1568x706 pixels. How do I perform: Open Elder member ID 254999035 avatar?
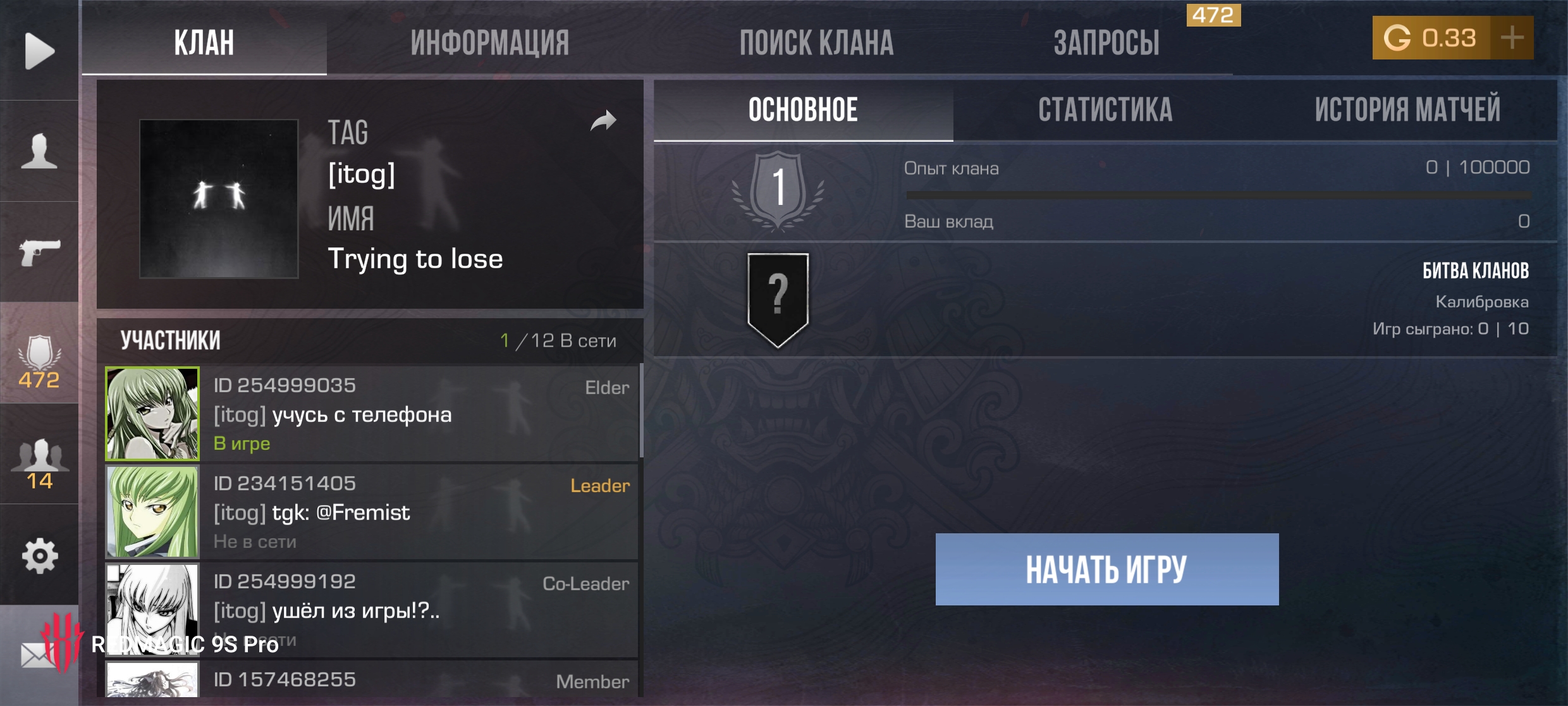tap(152, 414)
